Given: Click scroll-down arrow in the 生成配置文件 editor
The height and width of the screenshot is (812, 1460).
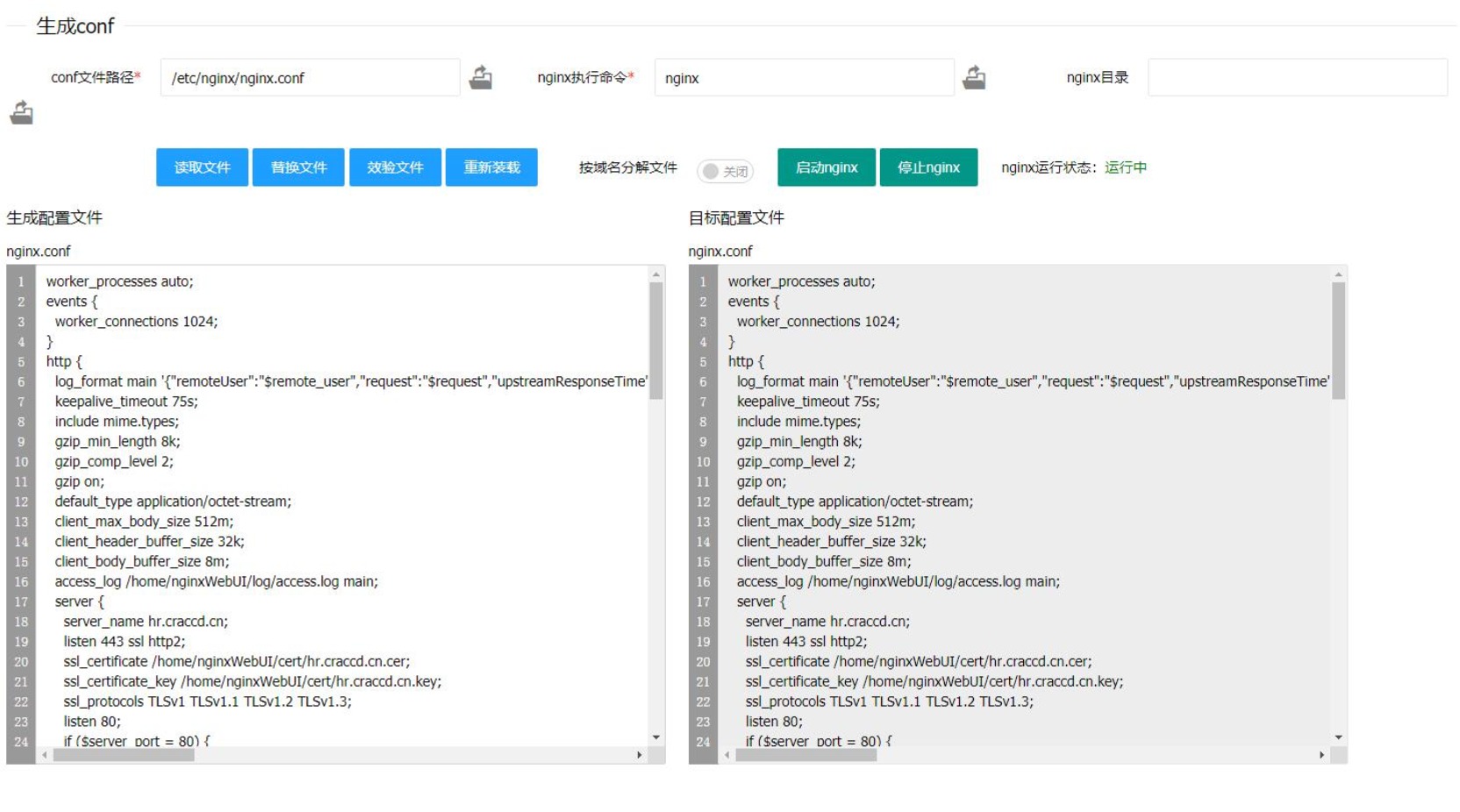Looking at the screenshot, I should tap(656, 737).
